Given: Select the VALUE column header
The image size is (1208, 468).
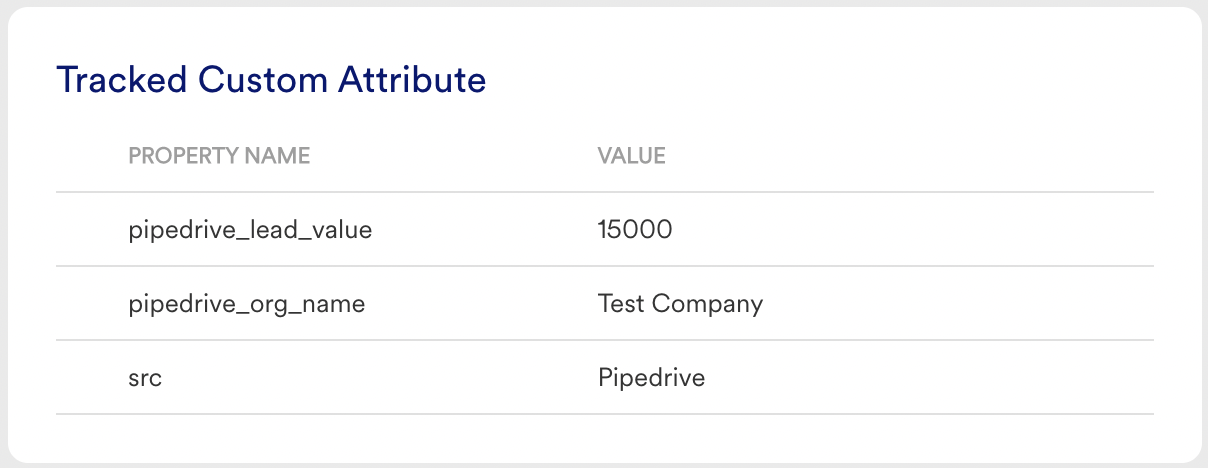Looking at the screenshot, I should tap(631, 156).
